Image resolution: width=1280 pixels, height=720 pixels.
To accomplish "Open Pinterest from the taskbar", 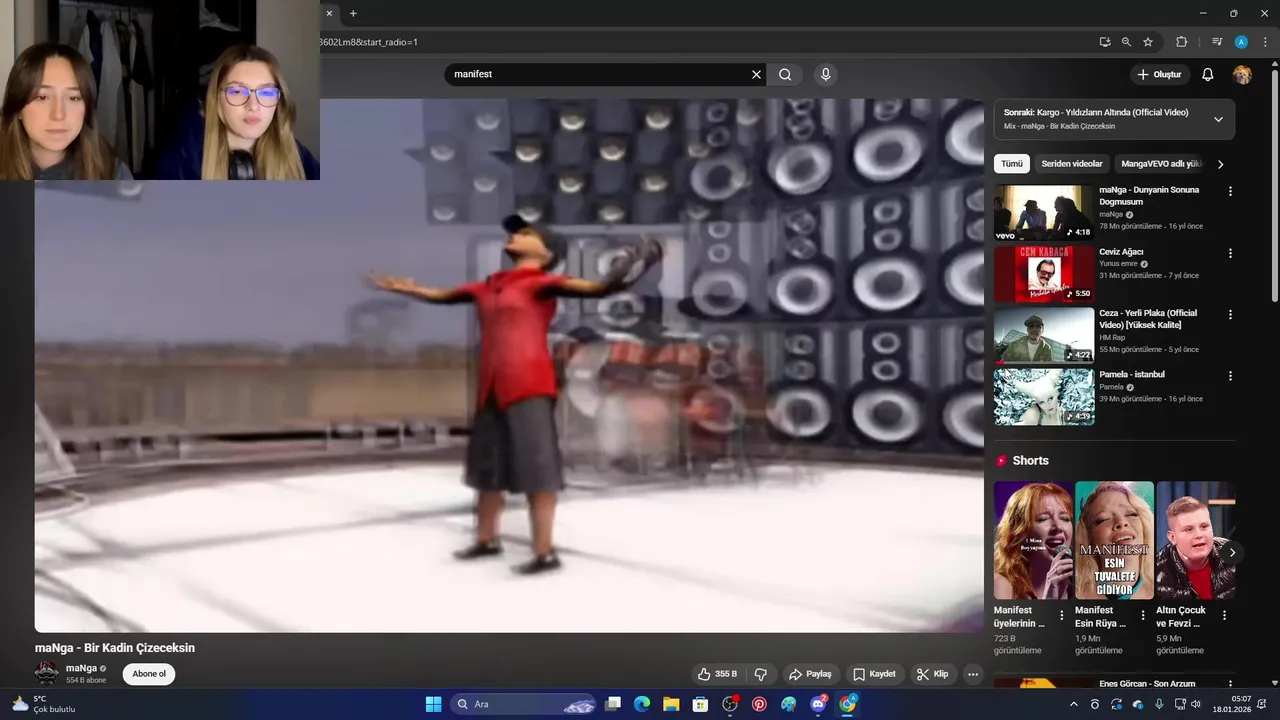I will click(760, 704).
